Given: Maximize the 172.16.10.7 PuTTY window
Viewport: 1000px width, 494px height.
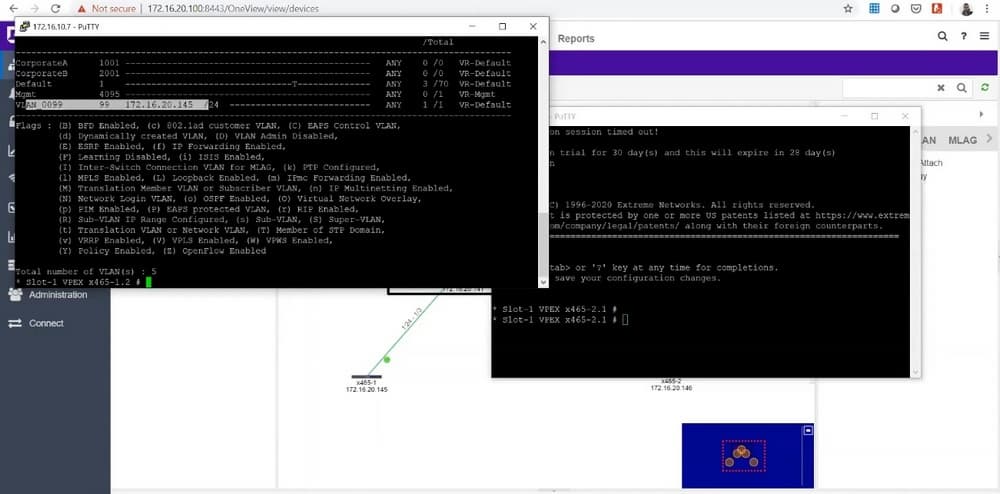Looking at the screenshot, I should [x=503, y=26].
